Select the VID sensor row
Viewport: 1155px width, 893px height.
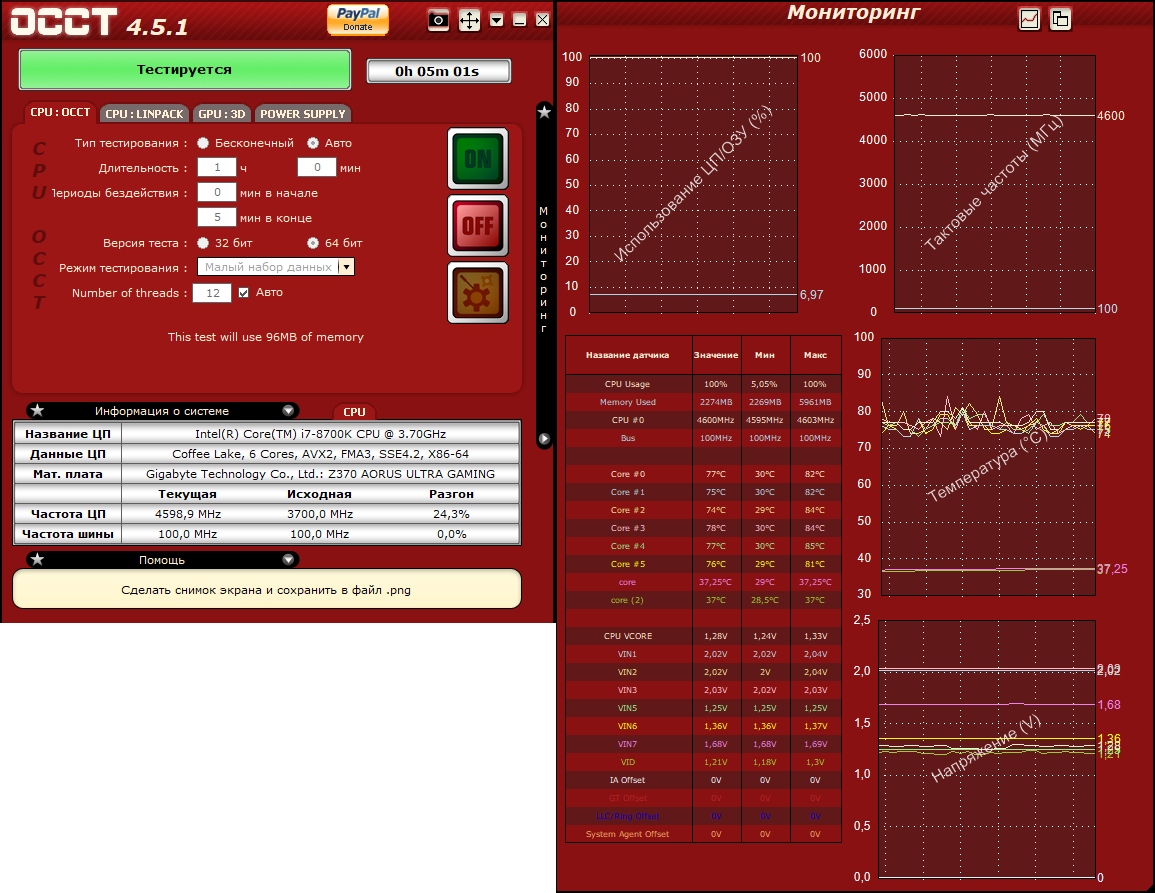(x=703, y=762)
